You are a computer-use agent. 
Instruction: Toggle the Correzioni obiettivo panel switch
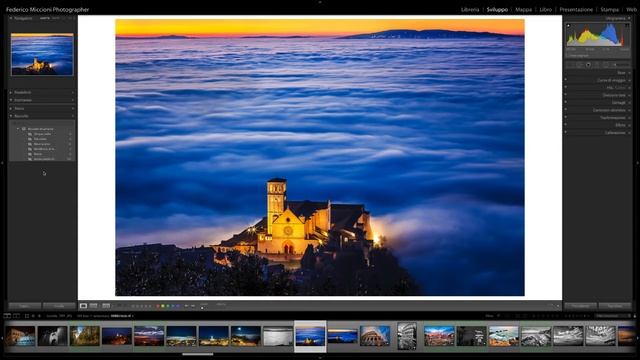[x=566, y=109]
